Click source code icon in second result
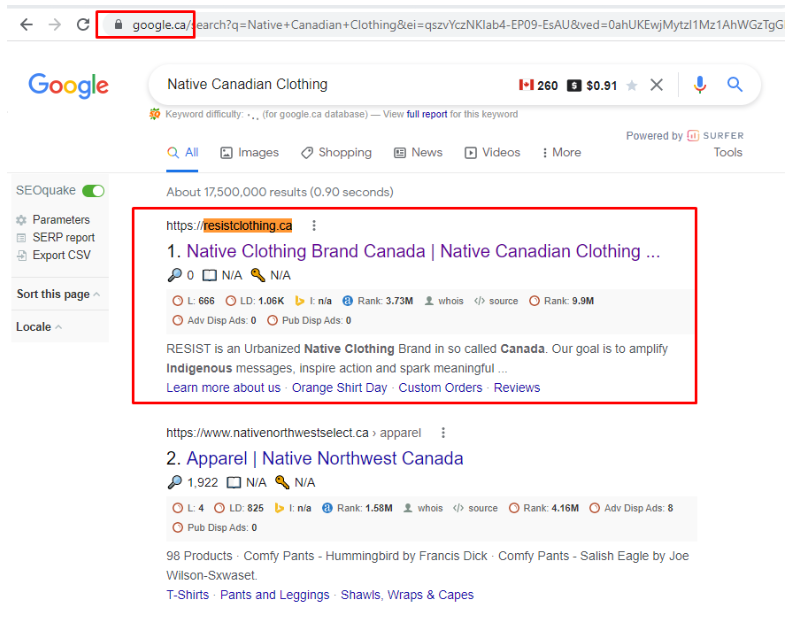 (458, 508)
